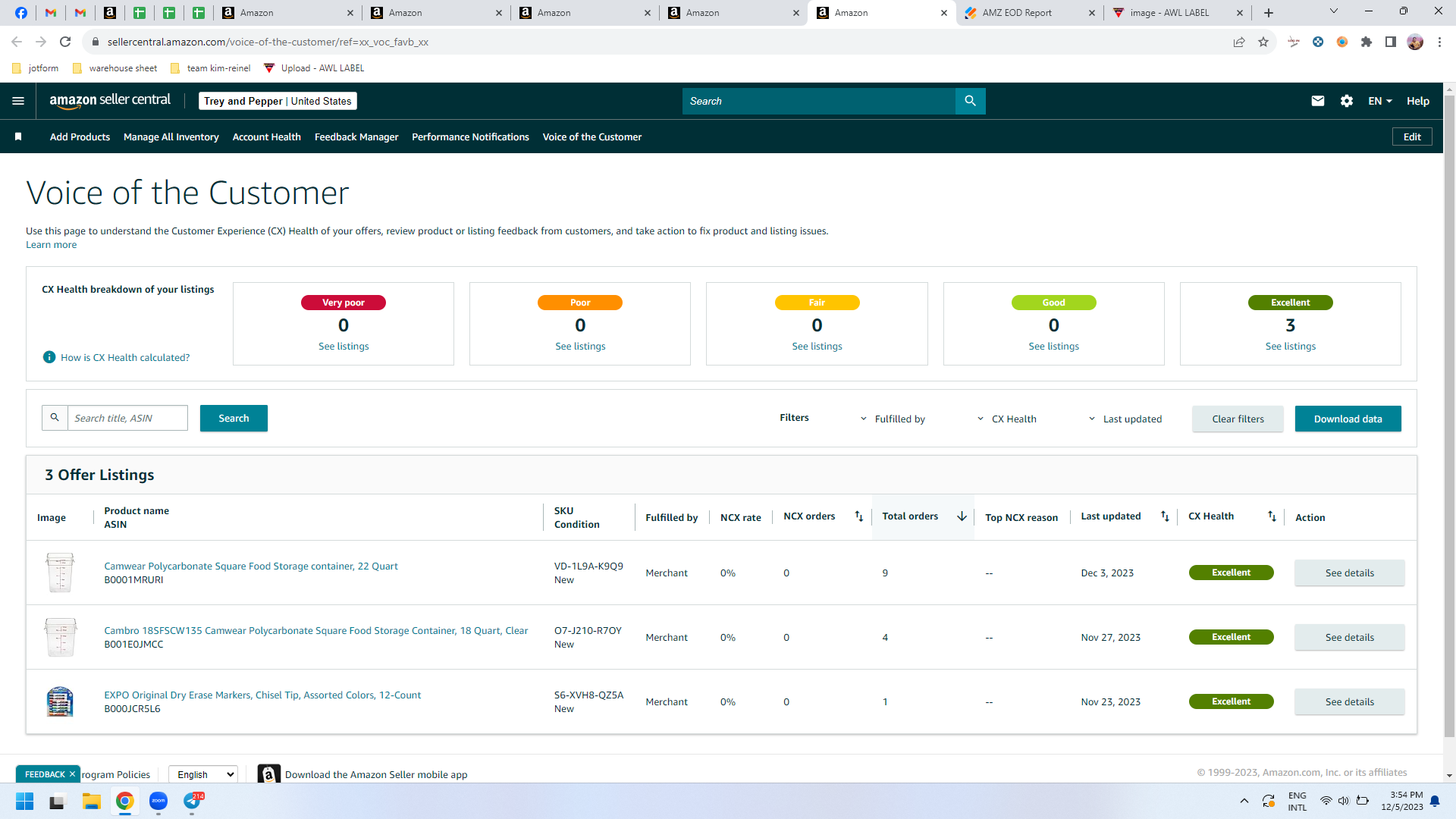See listings under Excellent category
1456x819 pixels.
1290,346
